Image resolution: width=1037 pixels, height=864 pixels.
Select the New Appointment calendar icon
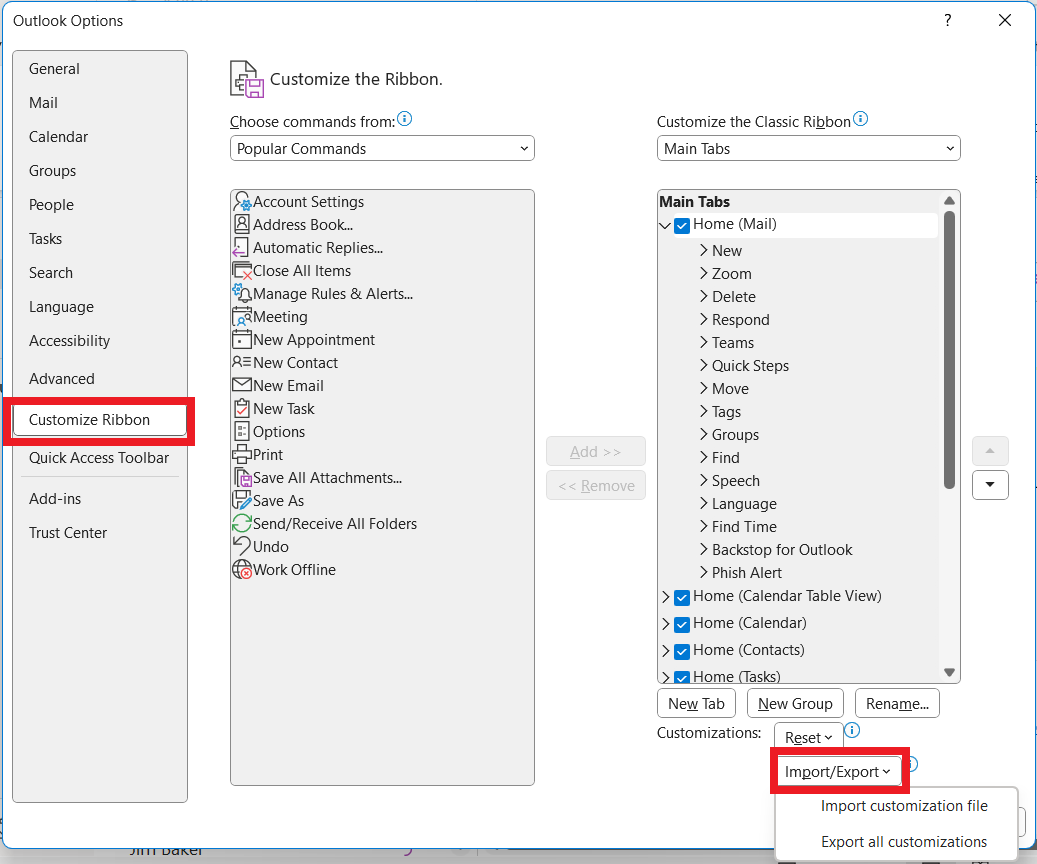[x=242, y=339]
